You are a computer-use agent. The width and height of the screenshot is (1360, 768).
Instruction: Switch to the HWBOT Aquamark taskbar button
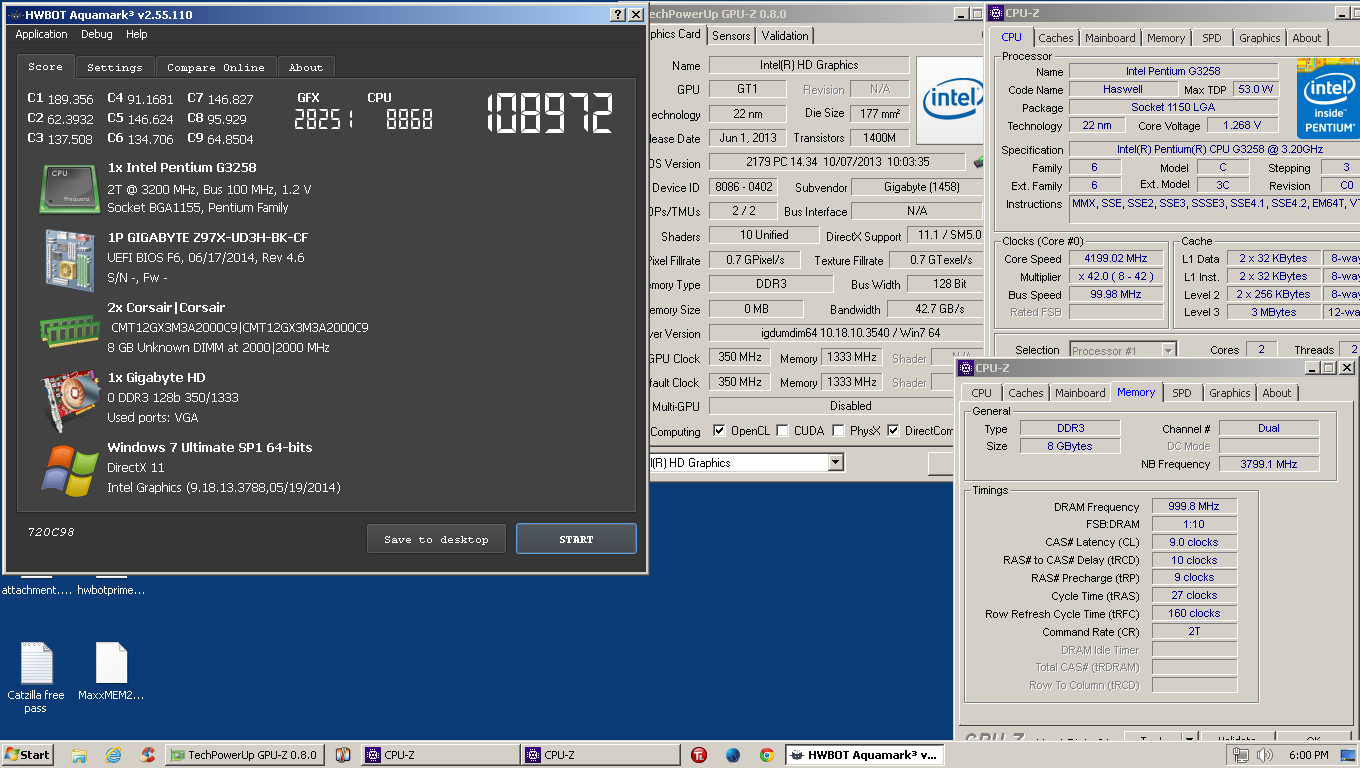pos(864,755)
